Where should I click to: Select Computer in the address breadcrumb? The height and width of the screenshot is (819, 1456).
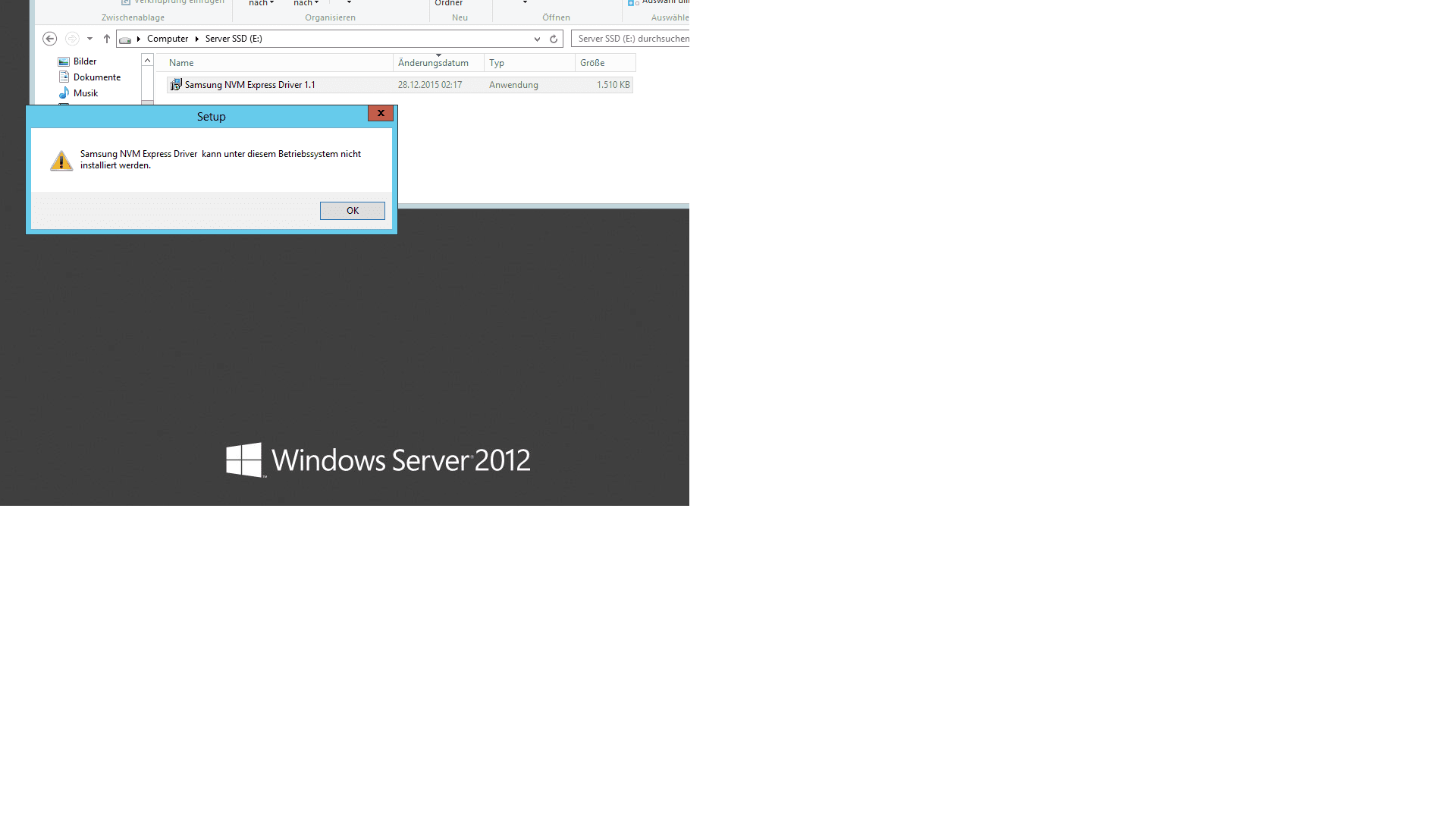(168, 39)
